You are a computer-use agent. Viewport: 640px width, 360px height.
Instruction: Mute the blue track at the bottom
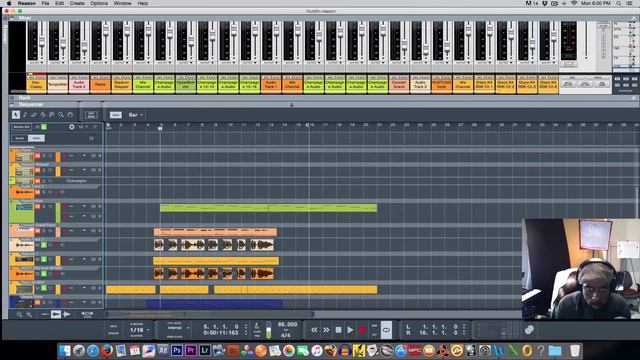tap(38, 302)
